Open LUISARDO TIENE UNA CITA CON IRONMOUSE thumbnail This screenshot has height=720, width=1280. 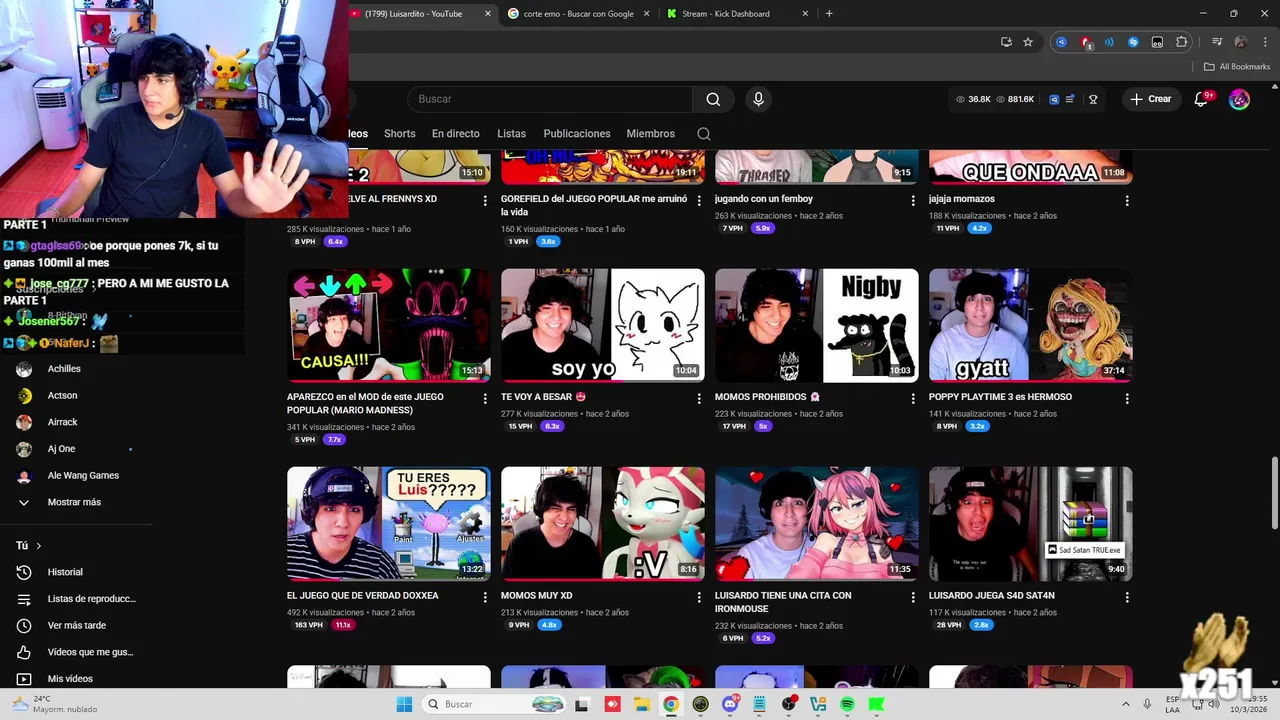(x=817, y=523)
